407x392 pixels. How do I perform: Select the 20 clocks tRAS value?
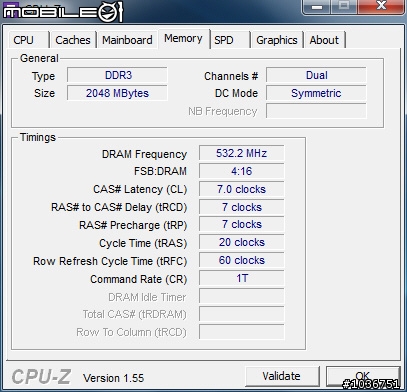[241, 242]
